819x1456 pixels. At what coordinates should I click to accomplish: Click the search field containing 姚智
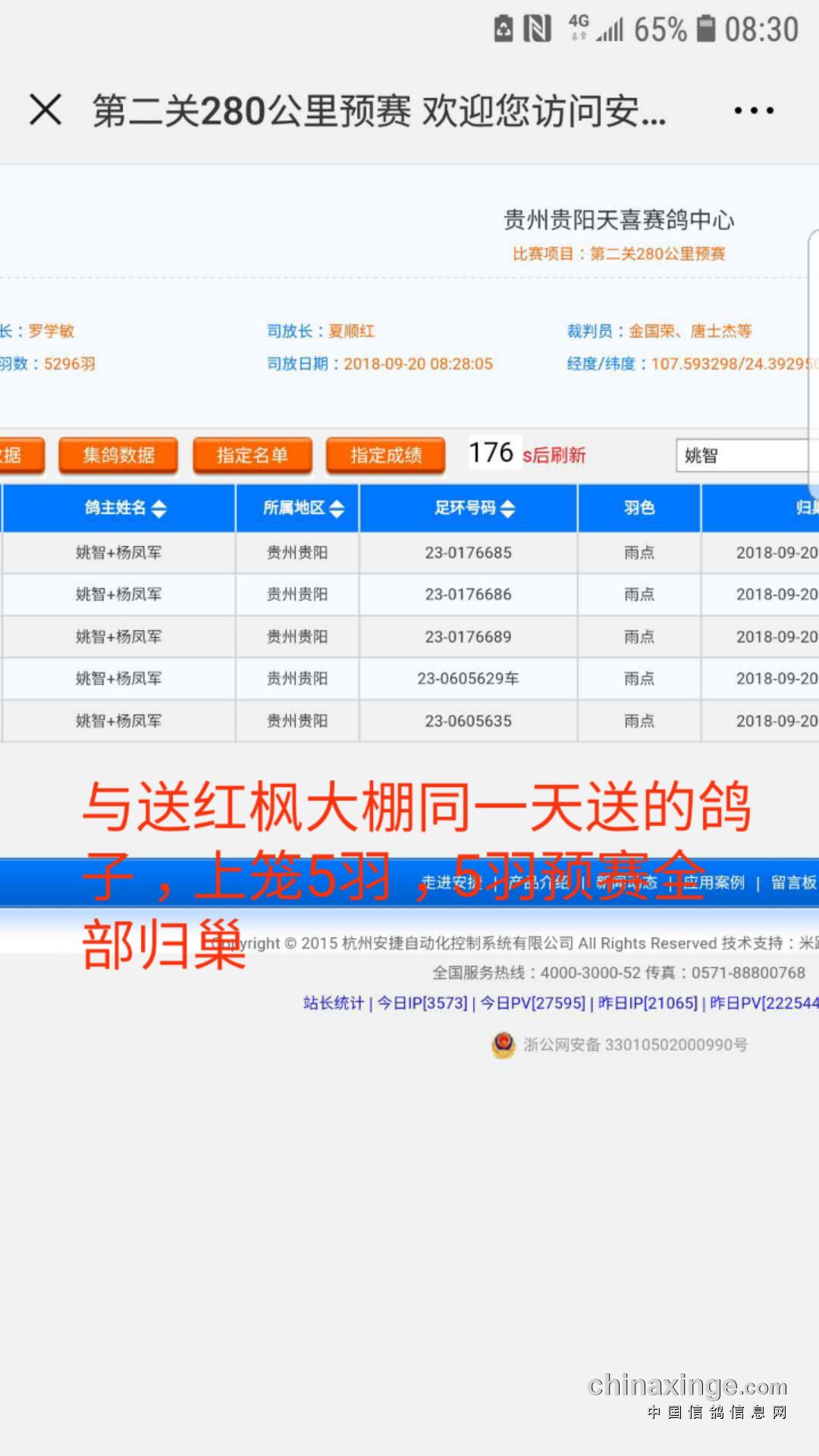point(743,456)
